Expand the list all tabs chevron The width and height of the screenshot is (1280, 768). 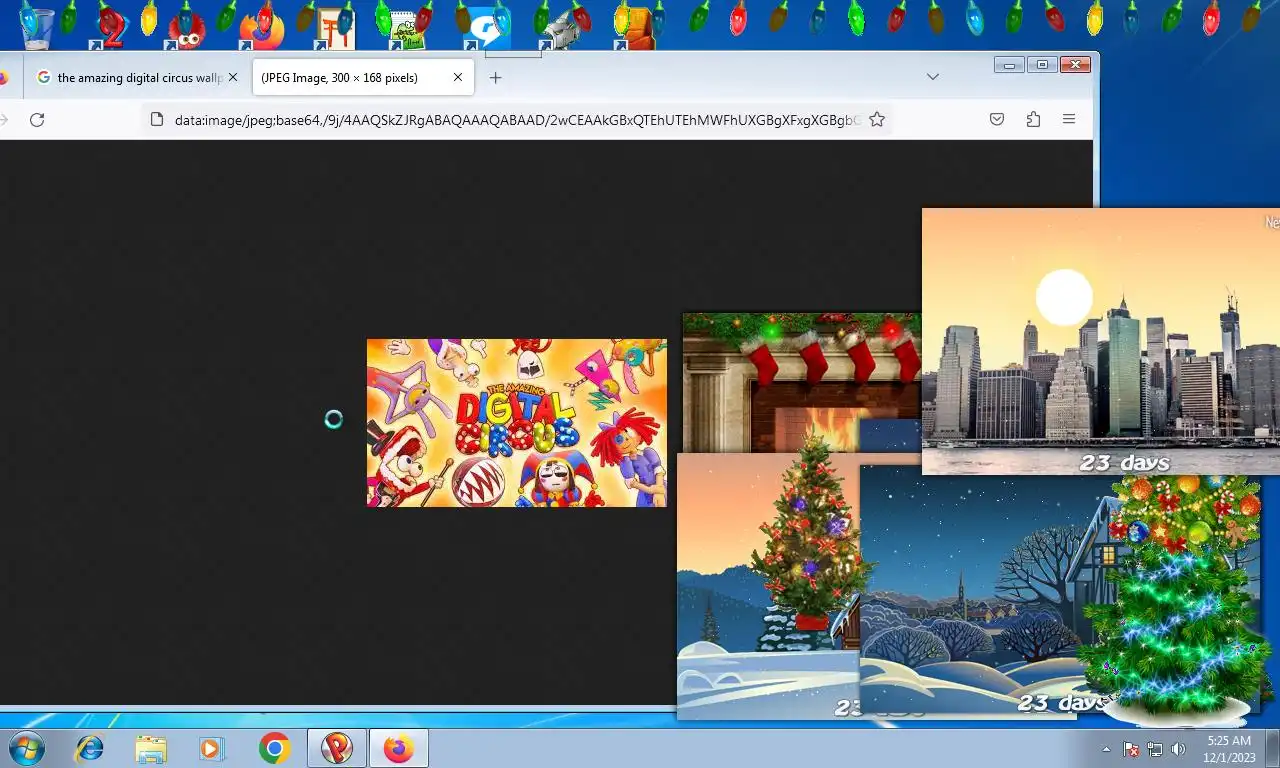933,77
